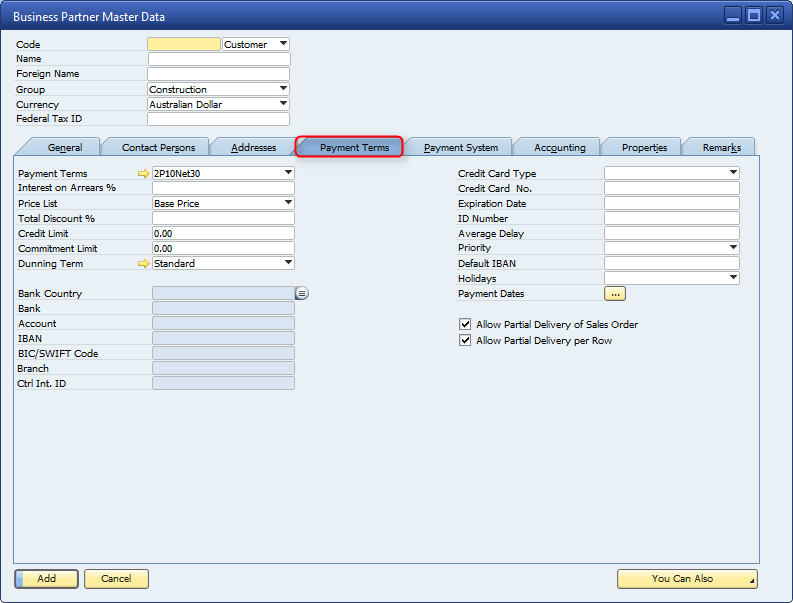Click the Cancel button
Viewport: 793px width, 603px height.
pyautogui.click(x=116, y=579)
